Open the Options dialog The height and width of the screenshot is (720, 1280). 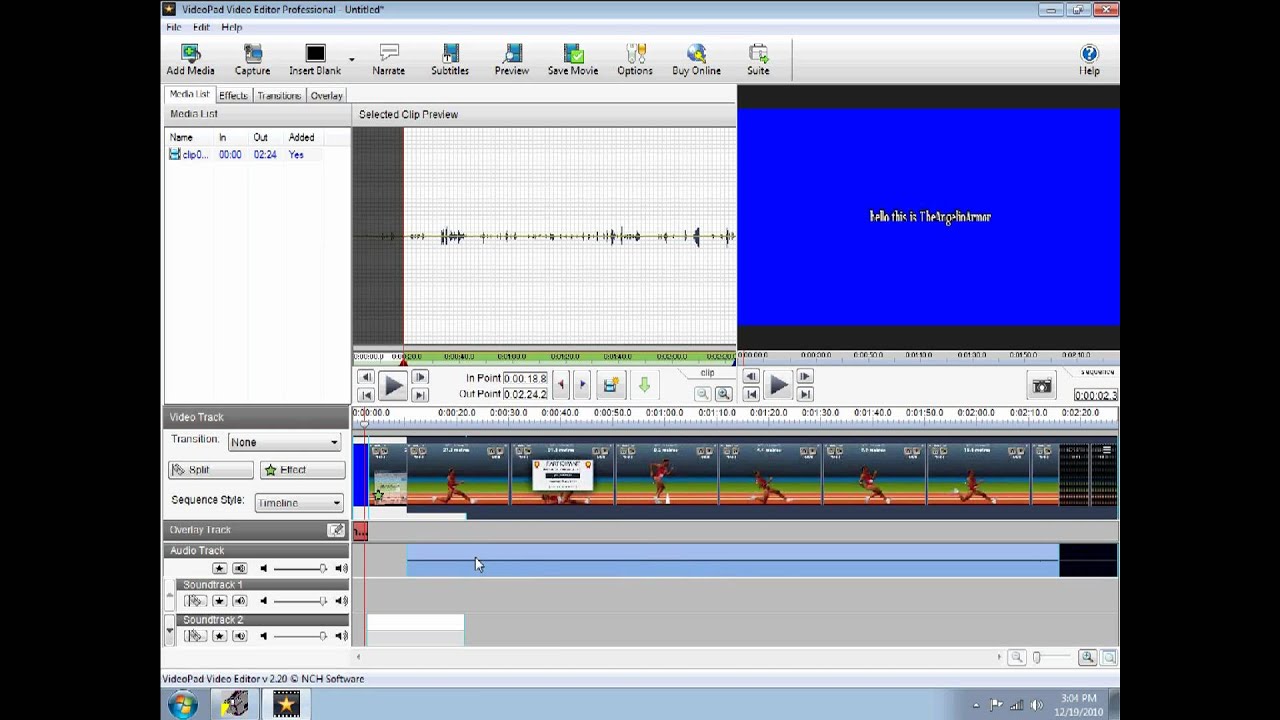click(x=635, y=60)
